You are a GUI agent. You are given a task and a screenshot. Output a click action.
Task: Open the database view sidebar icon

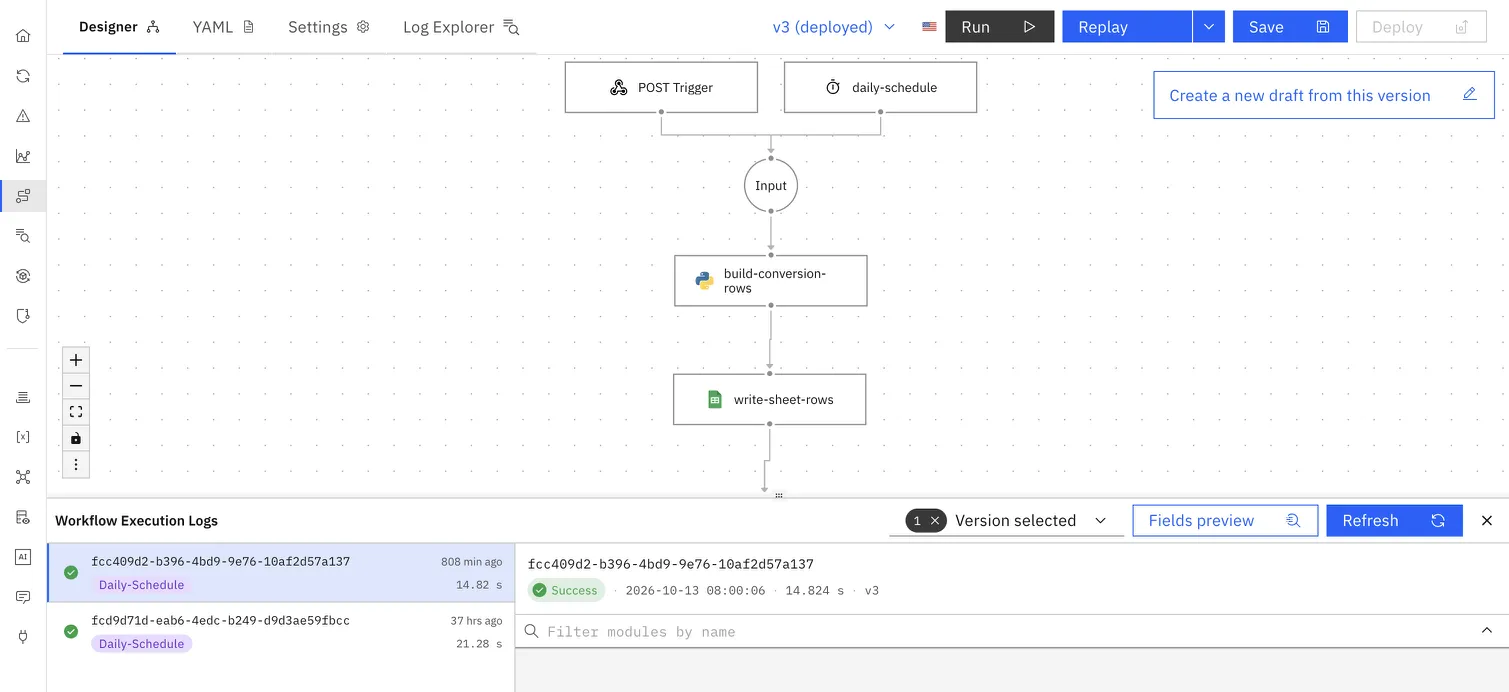point(23,517)
